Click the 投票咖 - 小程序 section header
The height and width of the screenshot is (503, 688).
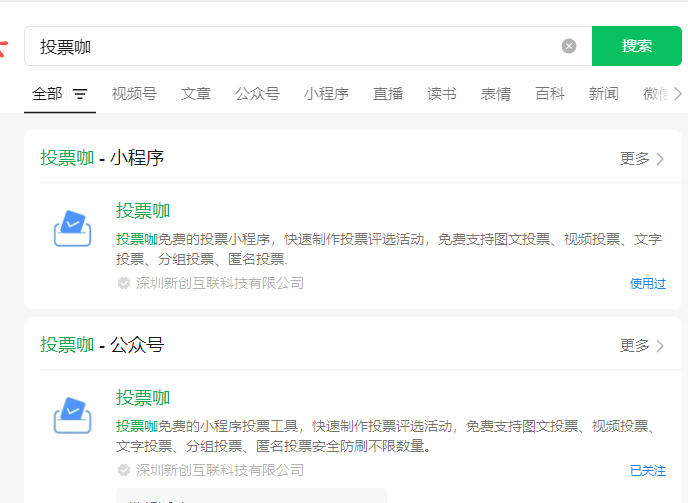(102, 158)
